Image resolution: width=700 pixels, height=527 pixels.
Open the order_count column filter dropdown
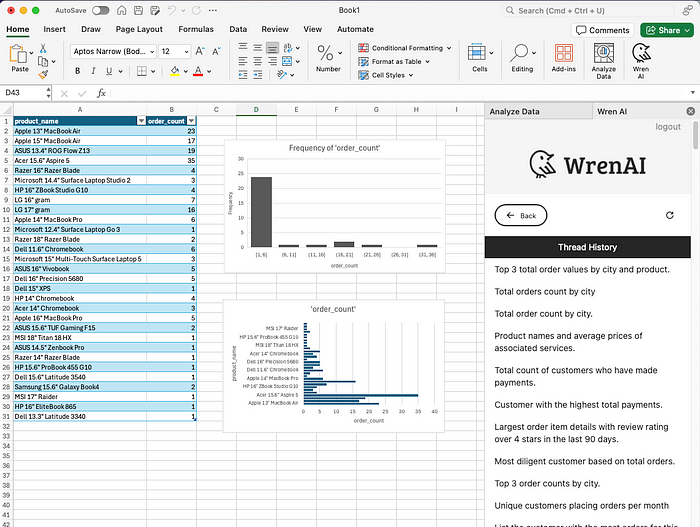(191, 120)
